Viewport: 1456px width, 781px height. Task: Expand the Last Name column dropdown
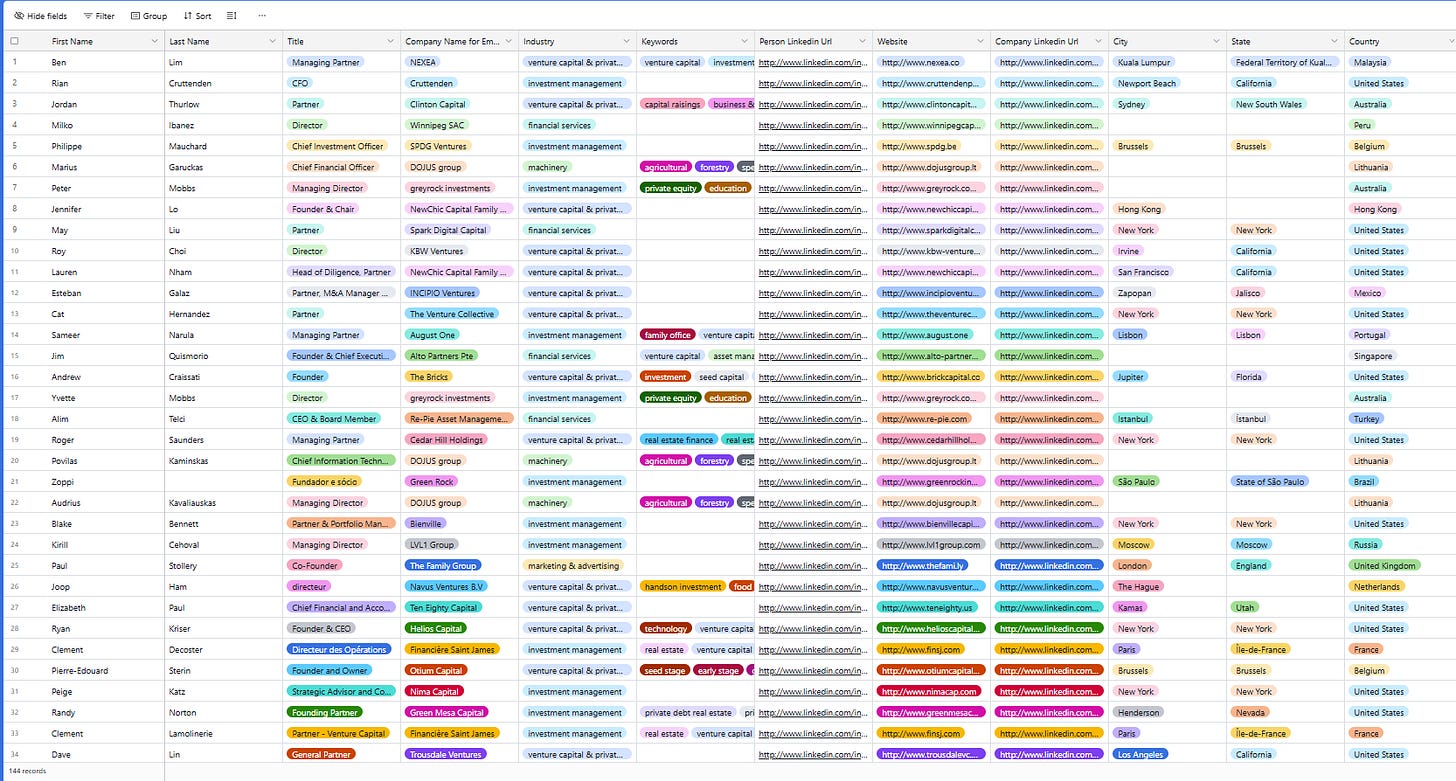pos(272,41)
